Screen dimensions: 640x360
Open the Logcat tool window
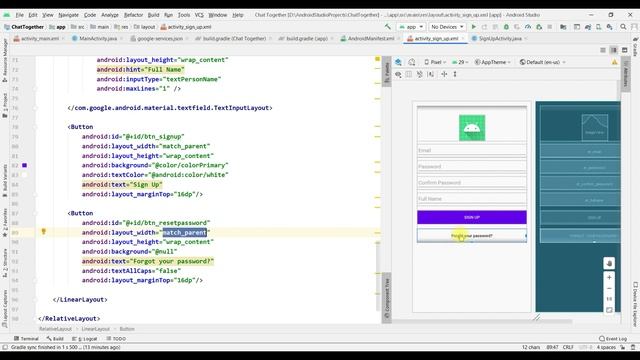click(x=84, y=339)
